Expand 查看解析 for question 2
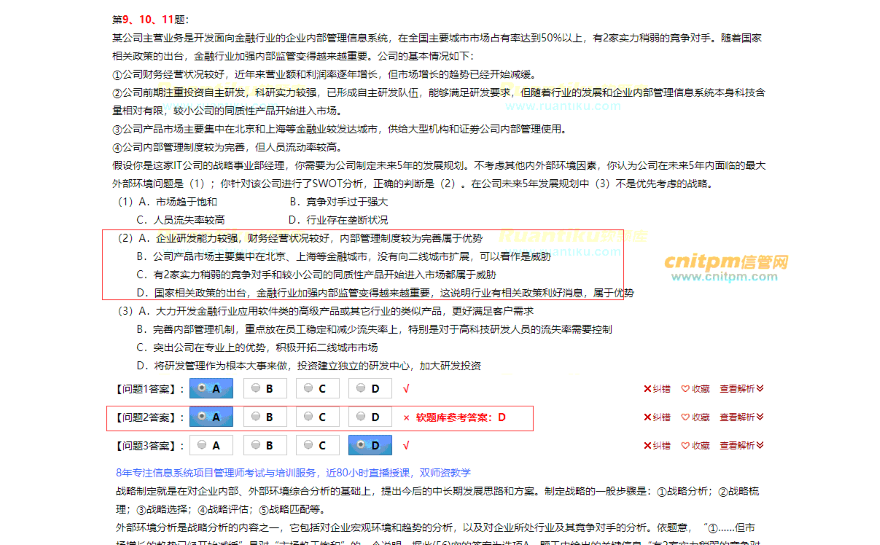Viewport: 880px width, 545px height. click(x=741, y=417)
